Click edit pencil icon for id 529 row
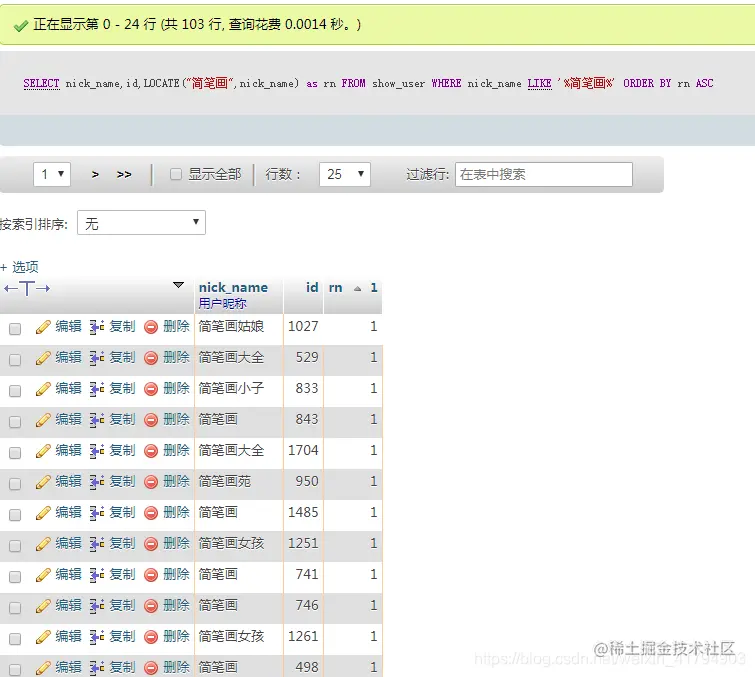Screen dimensions: 755x677 point(43,358)
